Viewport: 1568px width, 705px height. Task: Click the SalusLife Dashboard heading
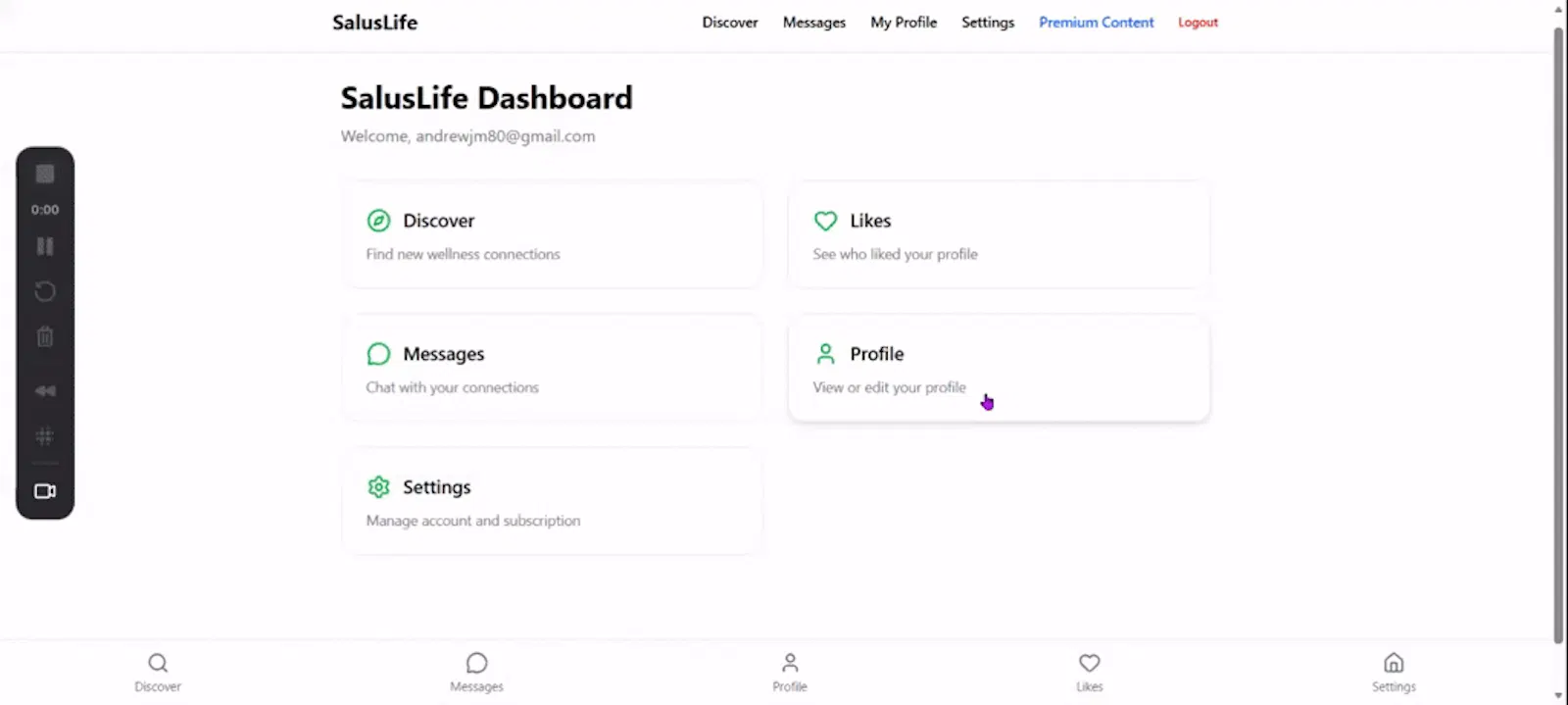(x=486, y=98)
